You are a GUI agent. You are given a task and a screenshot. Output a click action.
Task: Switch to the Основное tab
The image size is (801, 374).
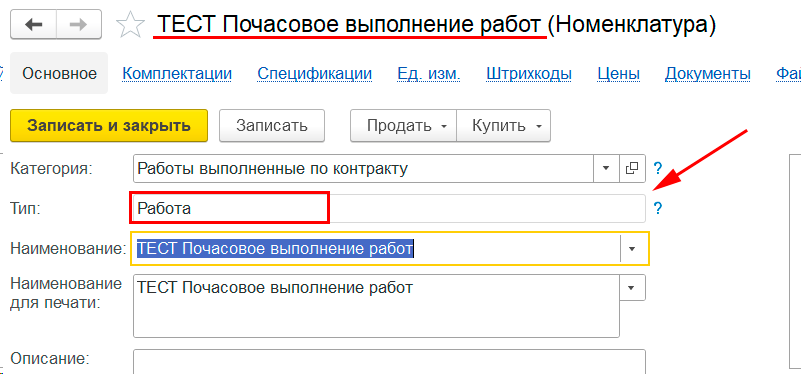[x=59, y=73]
